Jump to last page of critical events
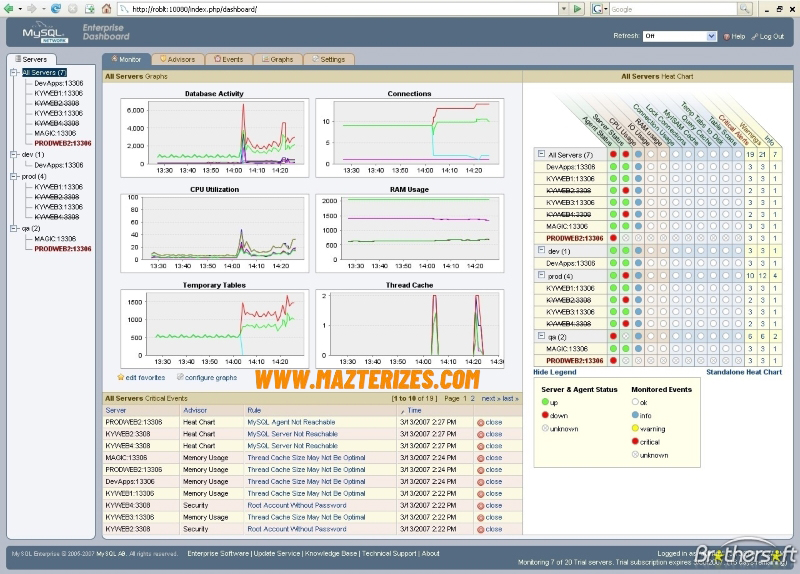Screen dimensions: 800x574 (510, 398)
